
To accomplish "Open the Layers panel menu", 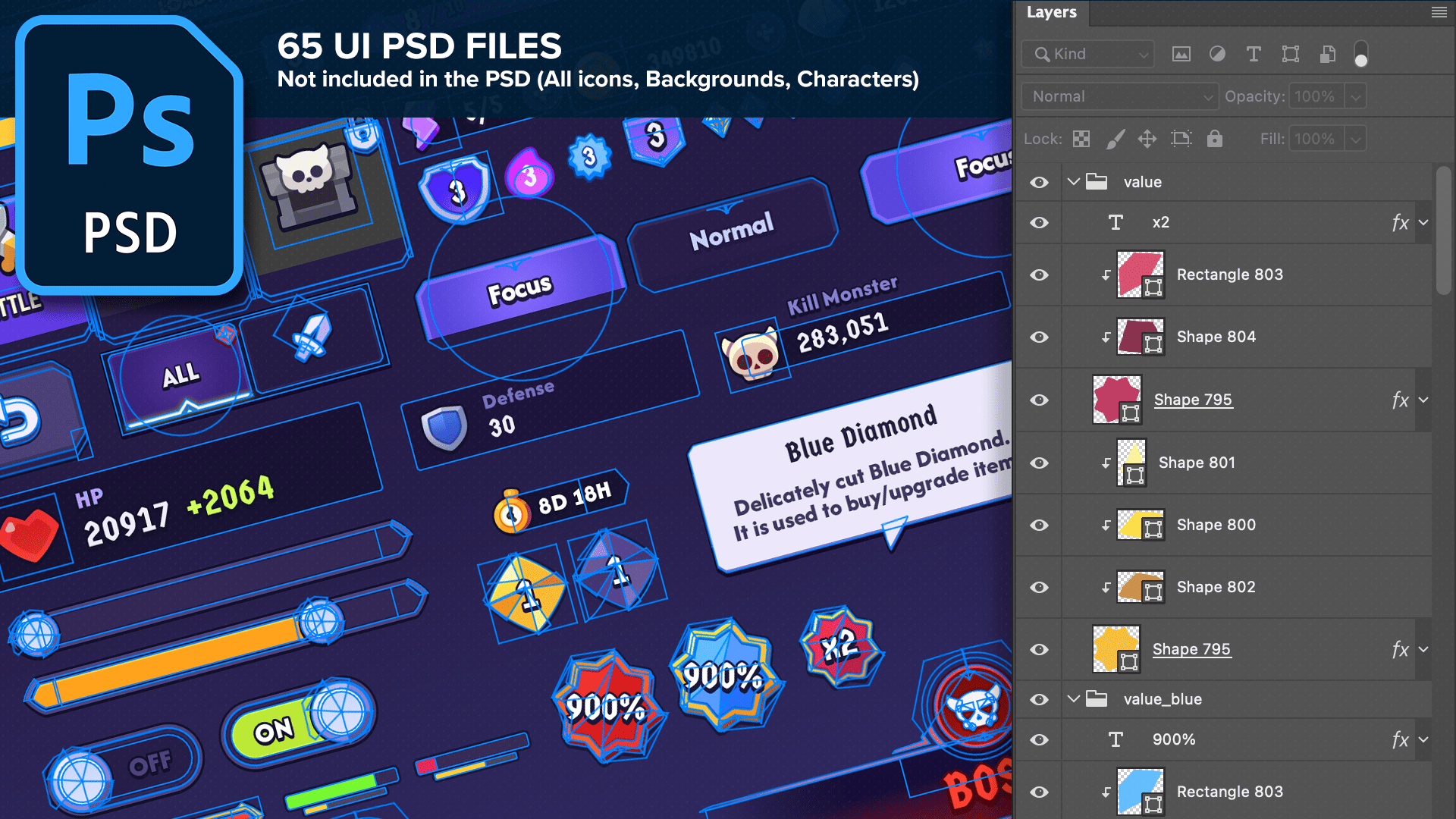I will click(x=1439, y=12).
